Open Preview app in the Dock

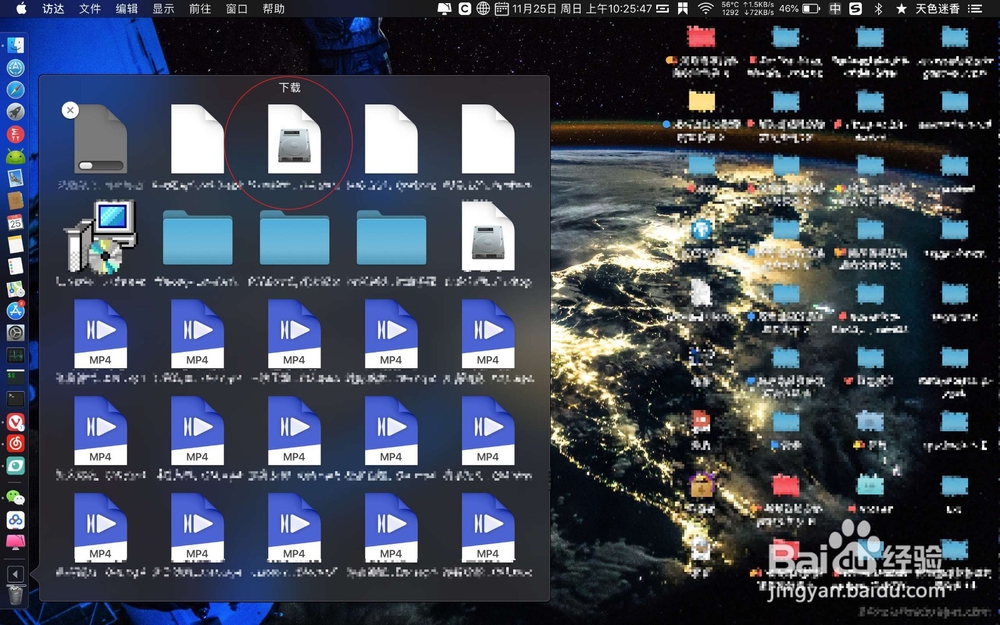(x=15, y=178)
